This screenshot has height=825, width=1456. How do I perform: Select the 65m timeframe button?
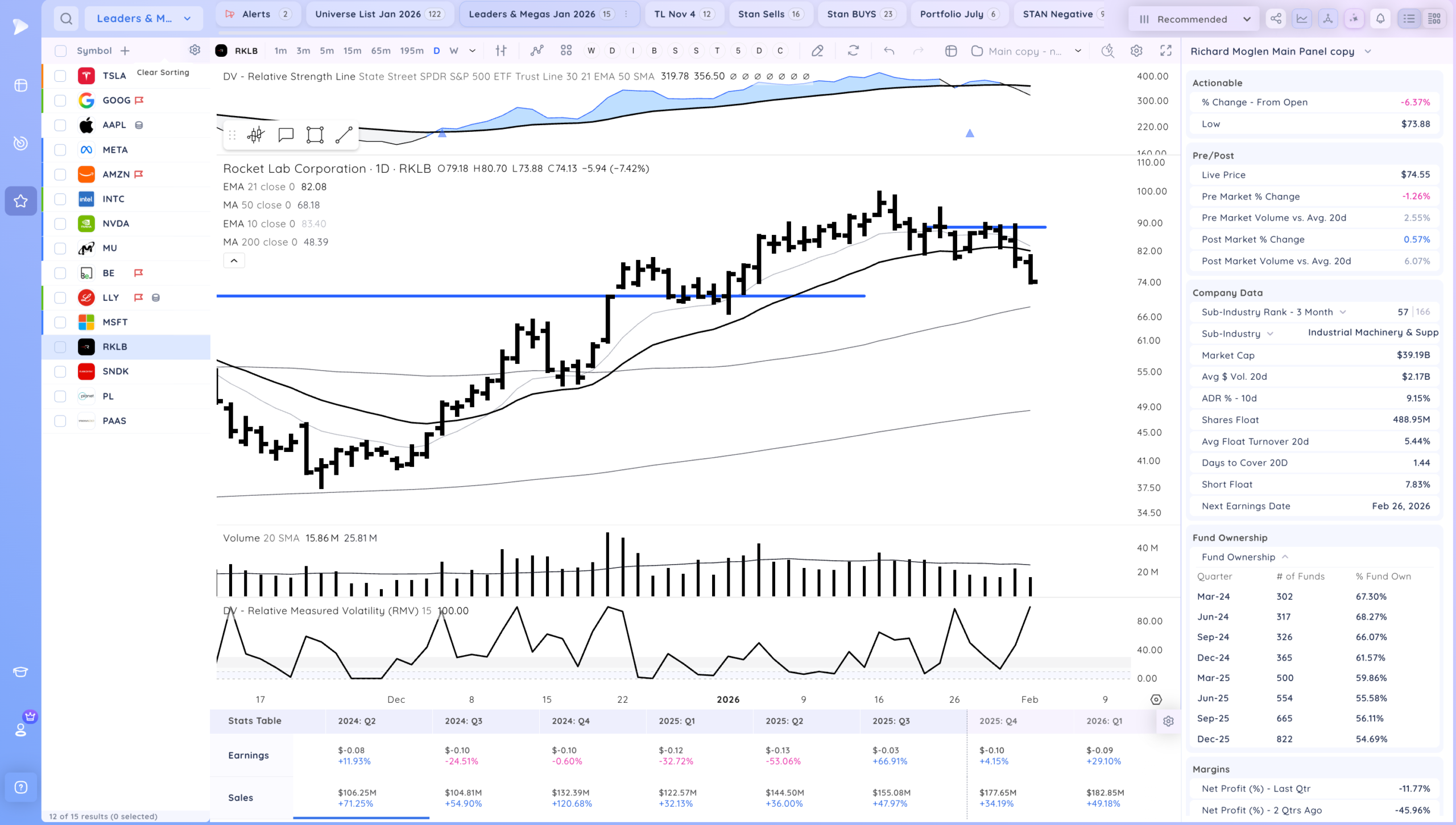click(x=380, y=51)
